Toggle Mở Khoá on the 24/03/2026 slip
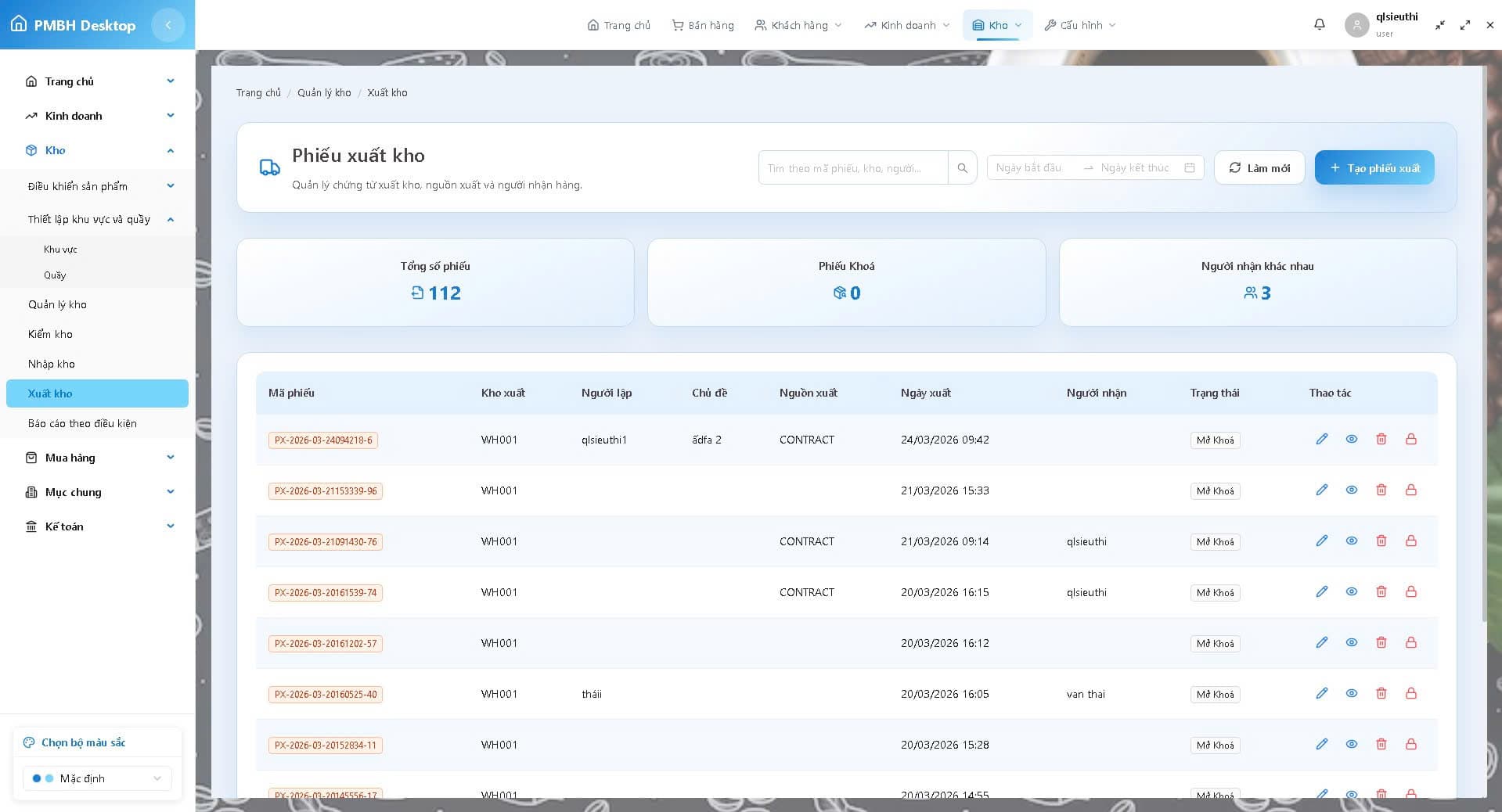The width and height of the screenshot is (1502, 812). (1215, 440)
